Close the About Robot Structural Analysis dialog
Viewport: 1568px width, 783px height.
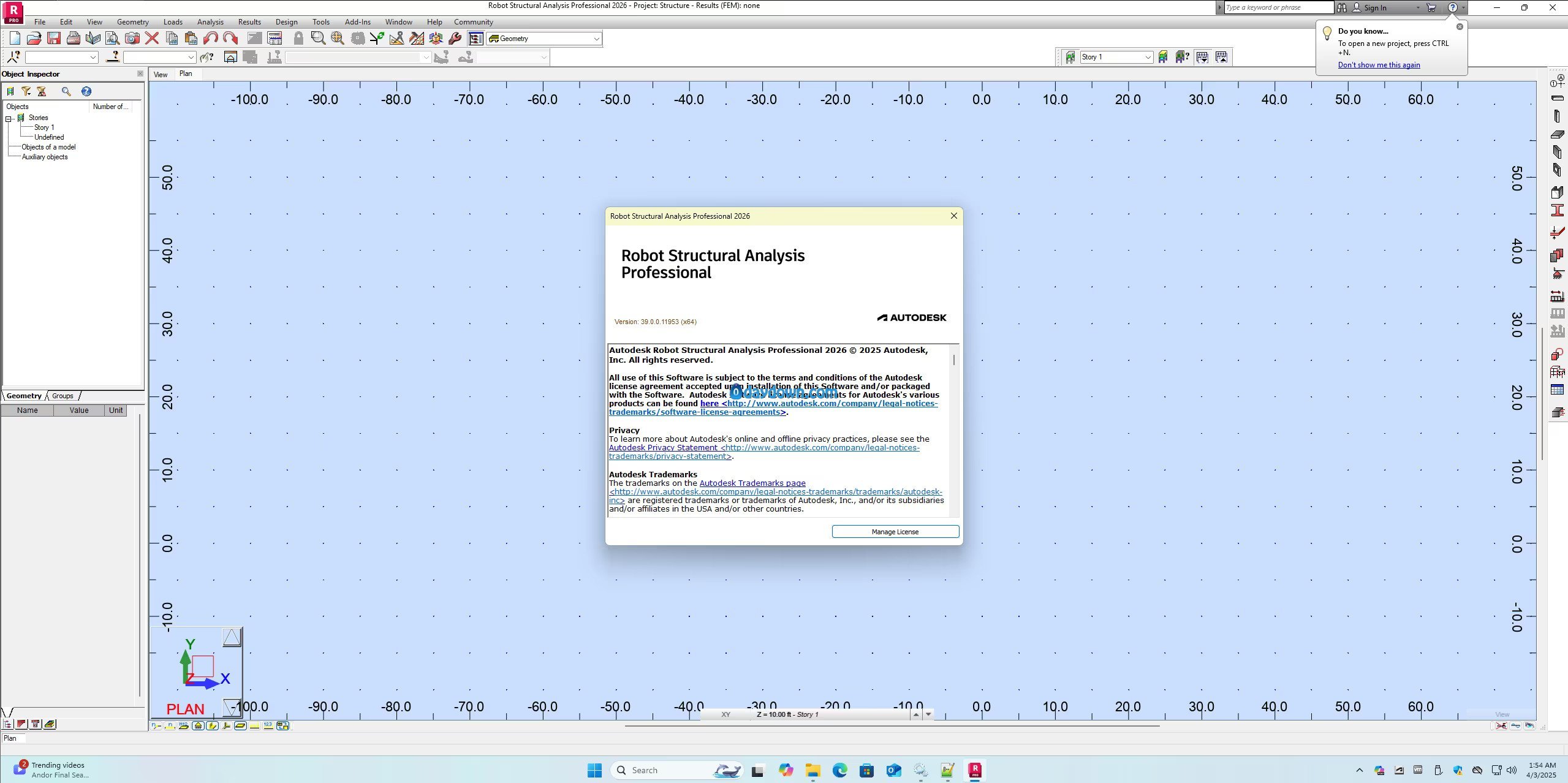click(953, 216)
